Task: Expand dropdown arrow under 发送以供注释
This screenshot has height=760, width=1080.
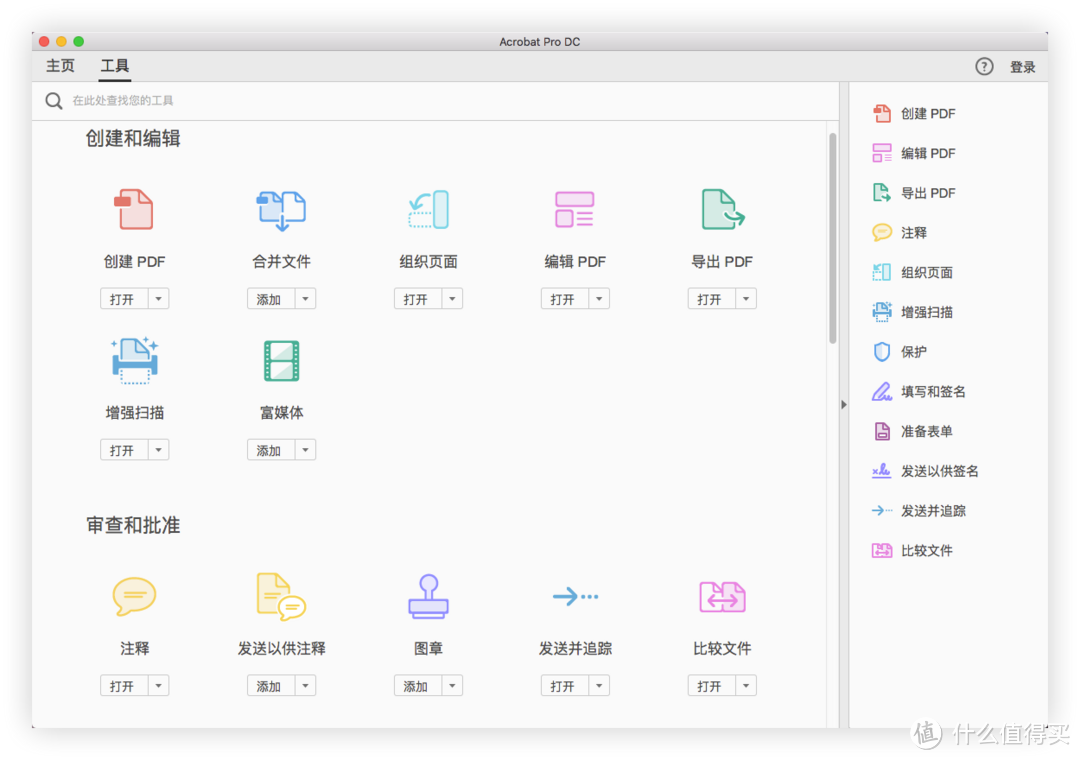Action: click(x=305, y=686)
